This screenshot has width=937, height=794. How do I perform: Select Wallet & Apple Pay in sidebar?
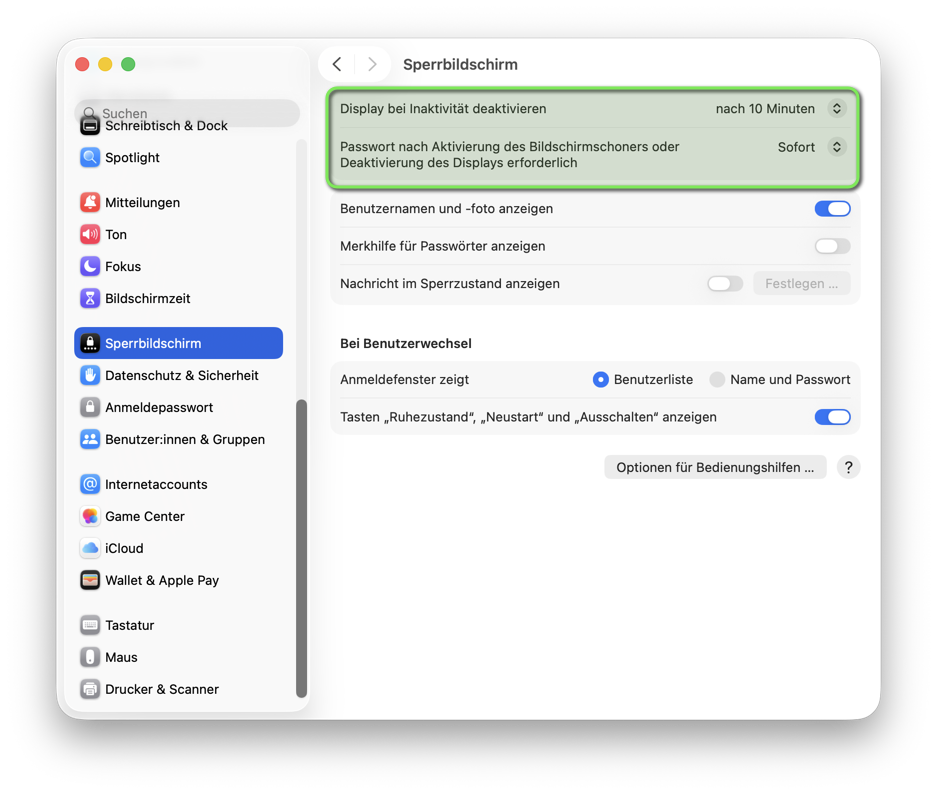(x=161, y=581)
